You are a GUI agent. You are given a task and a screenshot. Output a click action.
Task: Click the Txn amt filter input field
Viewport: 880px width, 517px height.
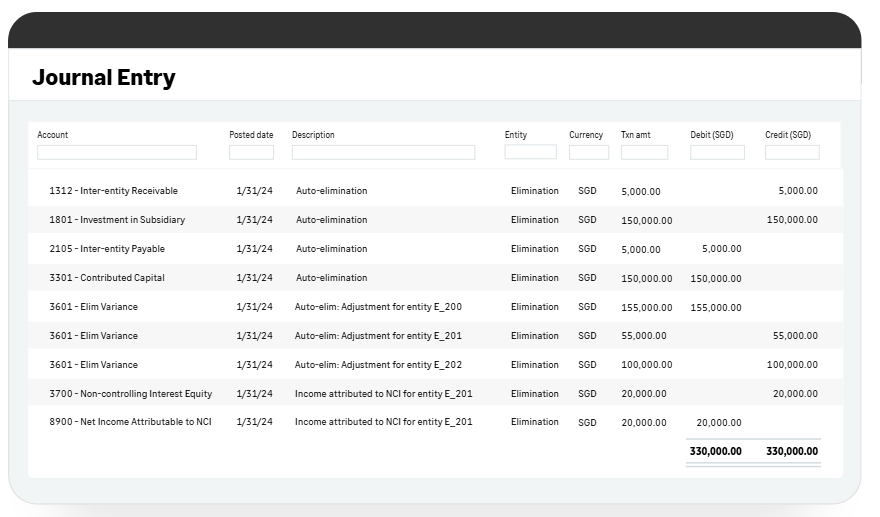tap(644, 152)
